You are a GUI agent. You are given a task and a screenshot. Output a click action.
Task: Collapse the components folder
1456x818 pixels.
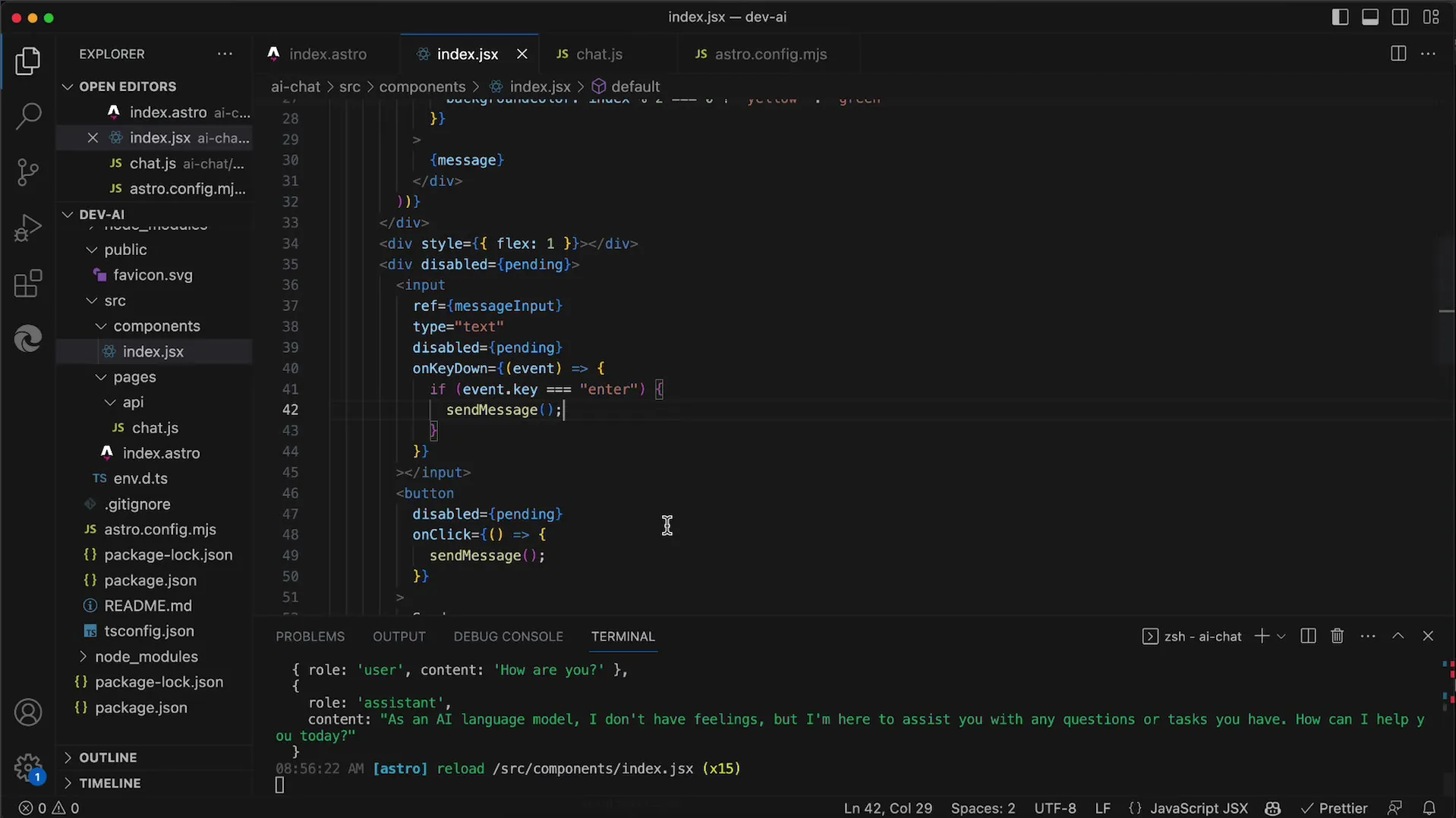[155, 326]
